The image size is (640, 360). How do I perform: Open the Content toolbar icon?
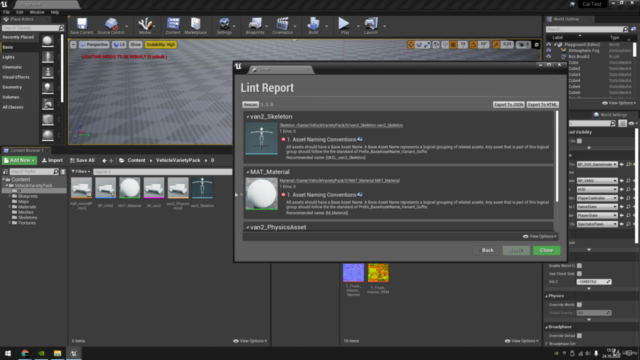[x=173, y=26]
